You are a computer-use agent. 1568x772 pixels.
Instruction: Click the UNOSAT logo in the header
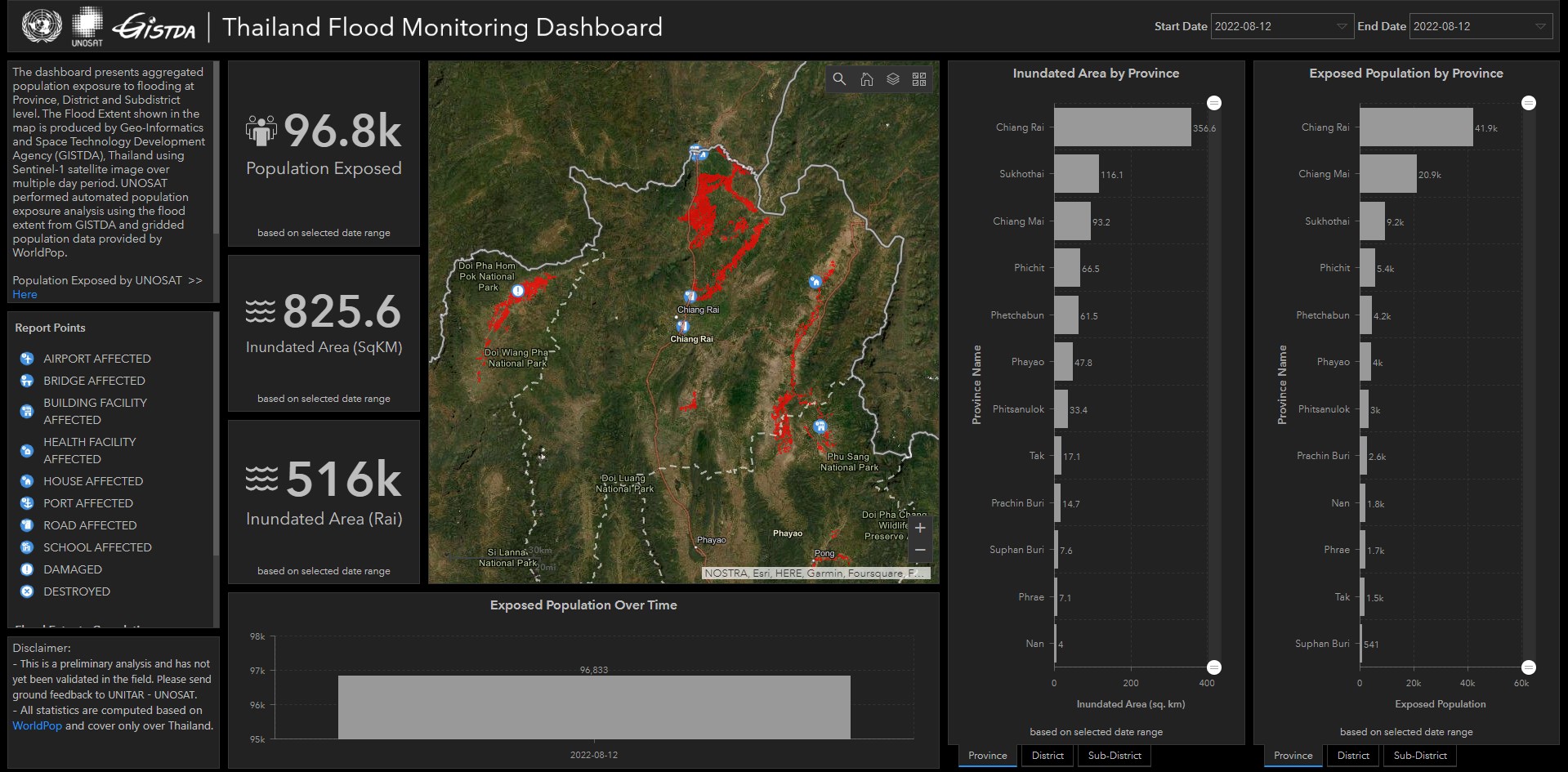point(87,27)
